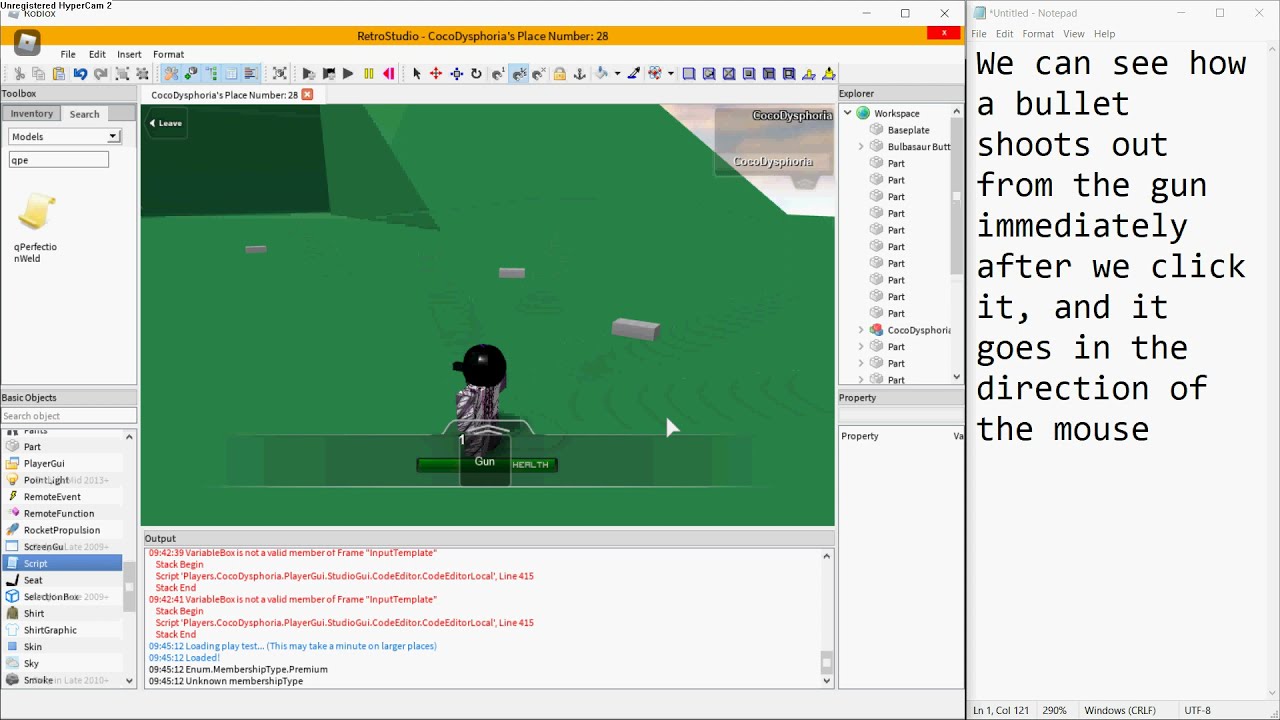Select Baseplate in Explorer
Image resolution: width=1280 pixels, height=720 pixels.
[x=908, y=130]
